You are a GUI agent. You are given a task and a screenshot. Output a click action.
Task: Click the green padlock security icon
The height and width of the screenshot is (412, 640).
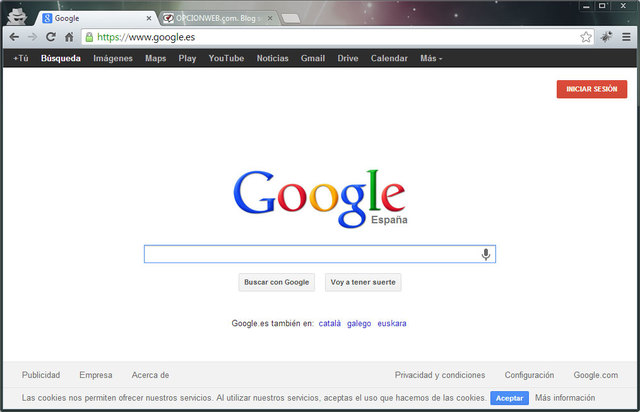[x=89, y=38]
